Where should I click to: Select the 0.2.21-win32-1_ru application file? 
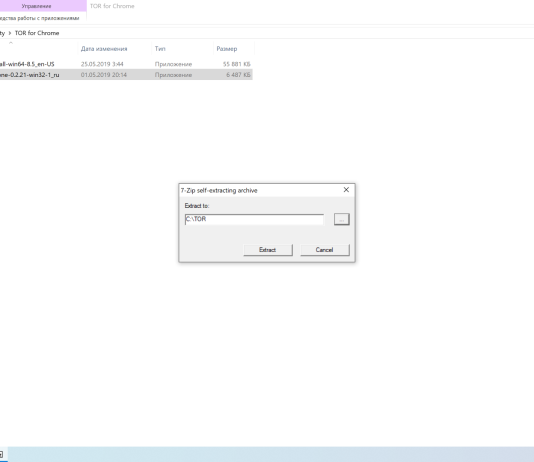(x=30, y=75)
